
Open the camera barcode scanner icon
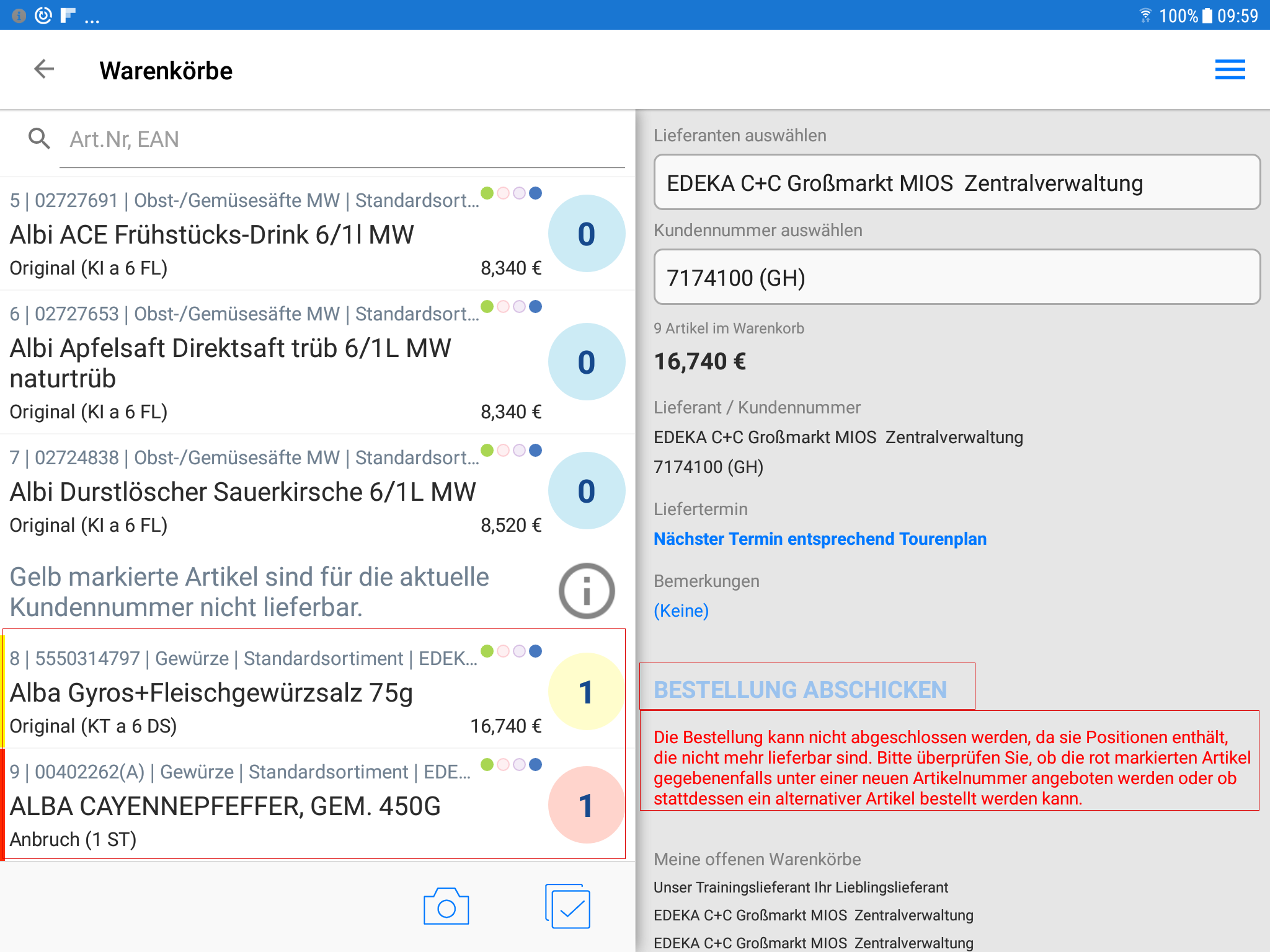coord(446,907)
